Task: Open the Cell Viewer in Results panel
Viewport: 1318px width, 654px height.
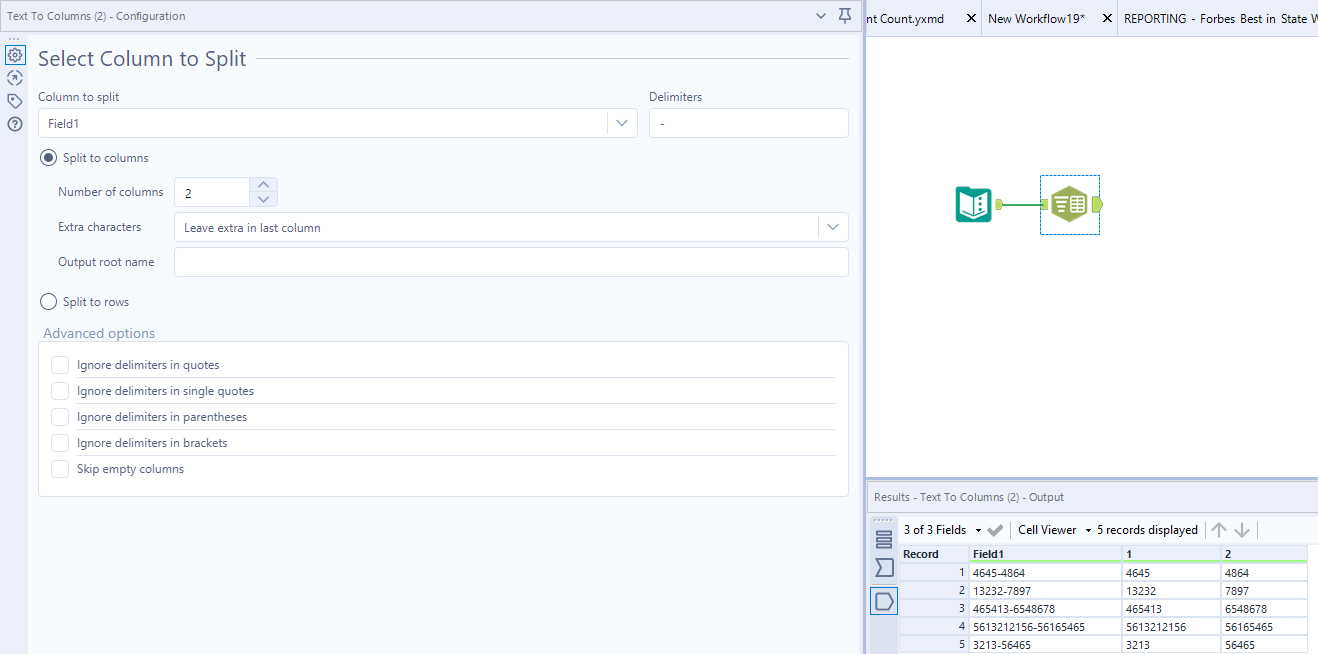Action: click(1047, 529)
